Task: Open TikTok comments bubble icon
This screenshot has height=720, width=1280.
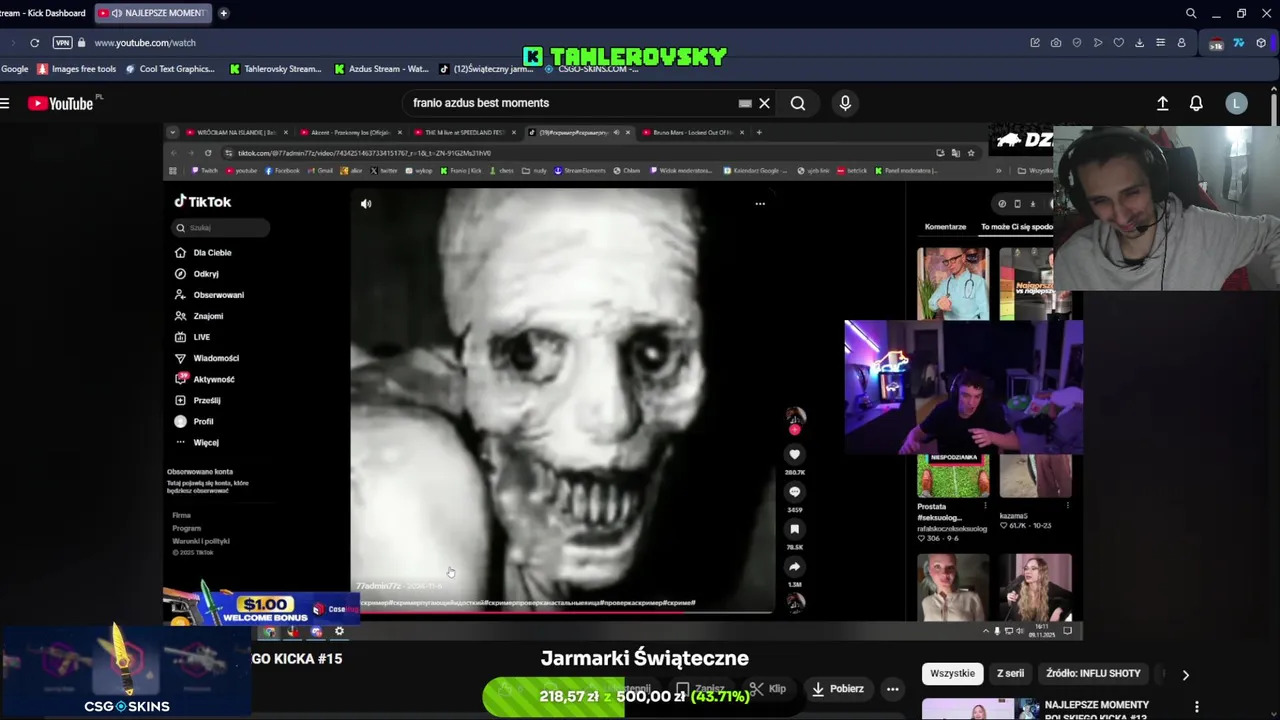Action: [x=795, y=492]
